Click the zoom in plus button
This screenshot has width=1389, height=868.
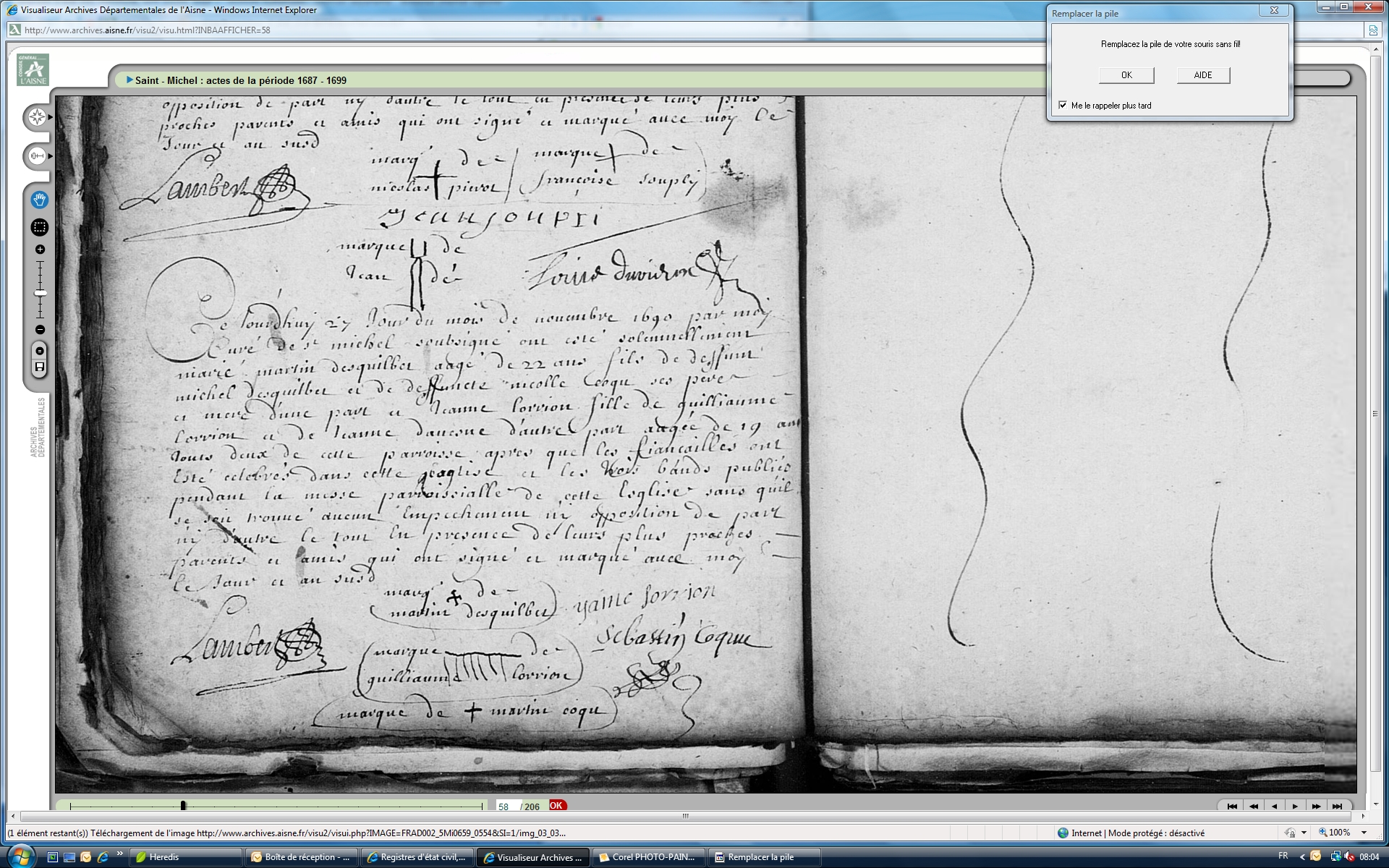point(40,250)
